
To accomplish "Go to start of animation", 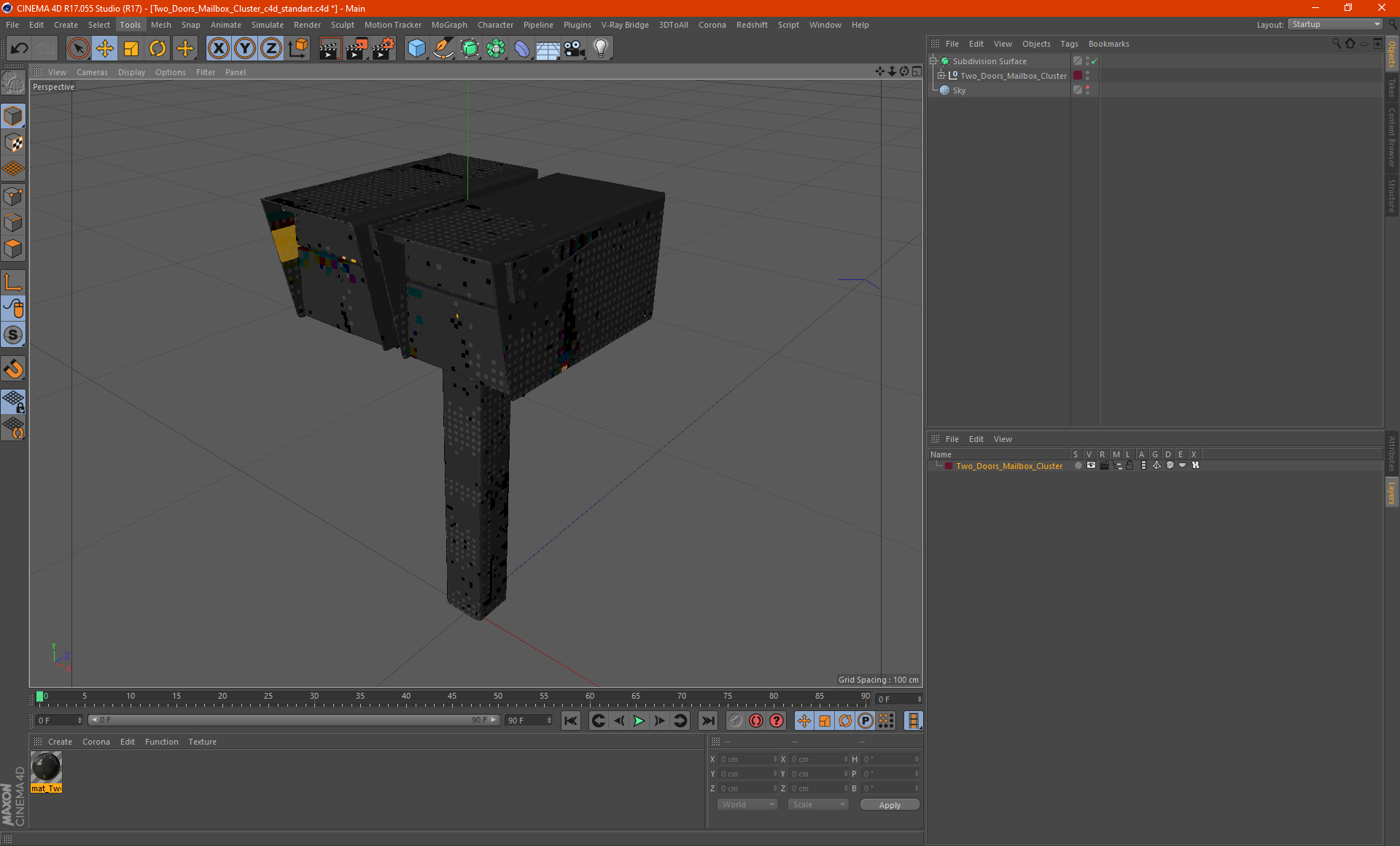I will coord(571,721).
